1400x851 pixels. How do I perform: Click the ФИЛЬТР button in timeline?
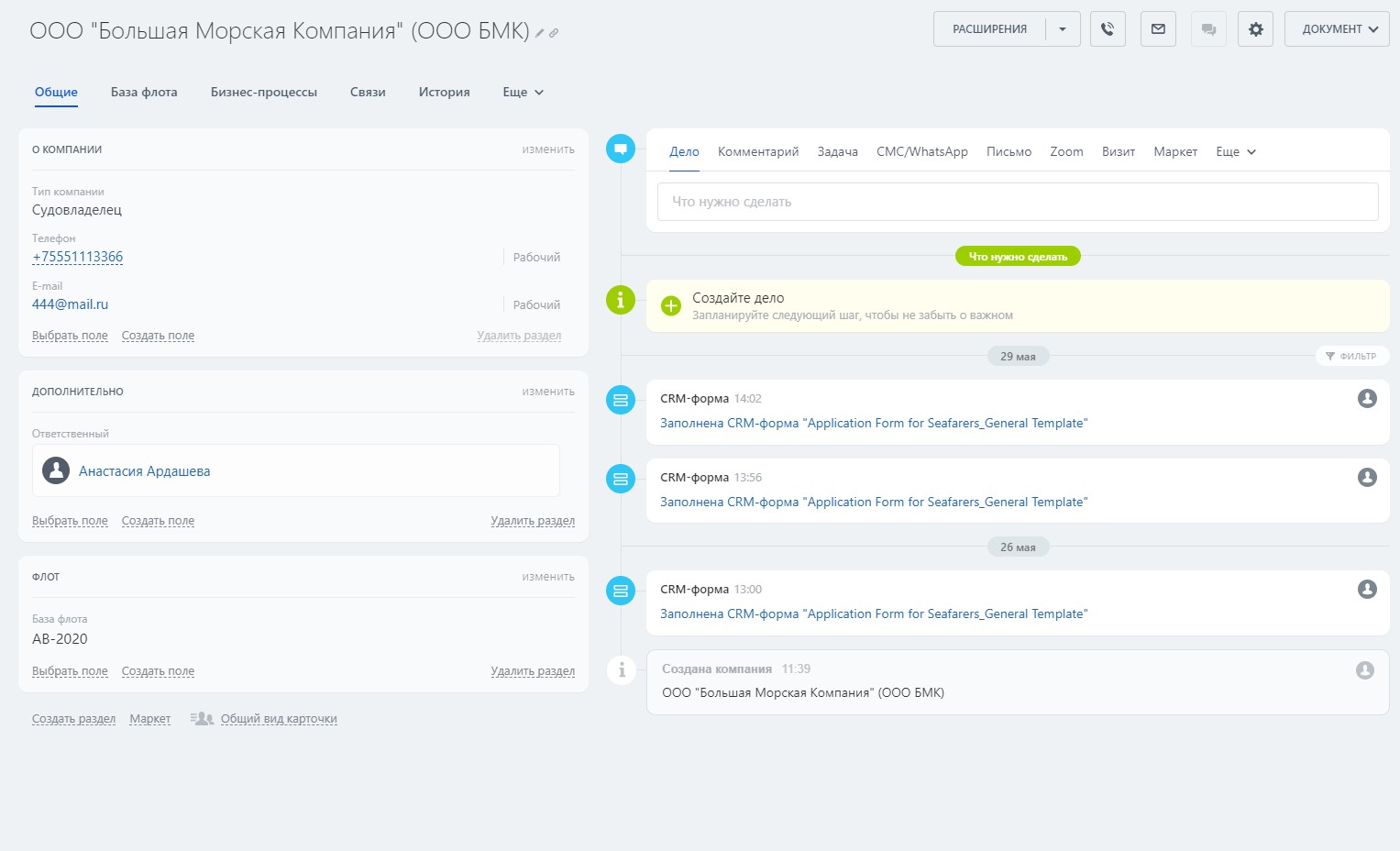[x=1351, y=356]
